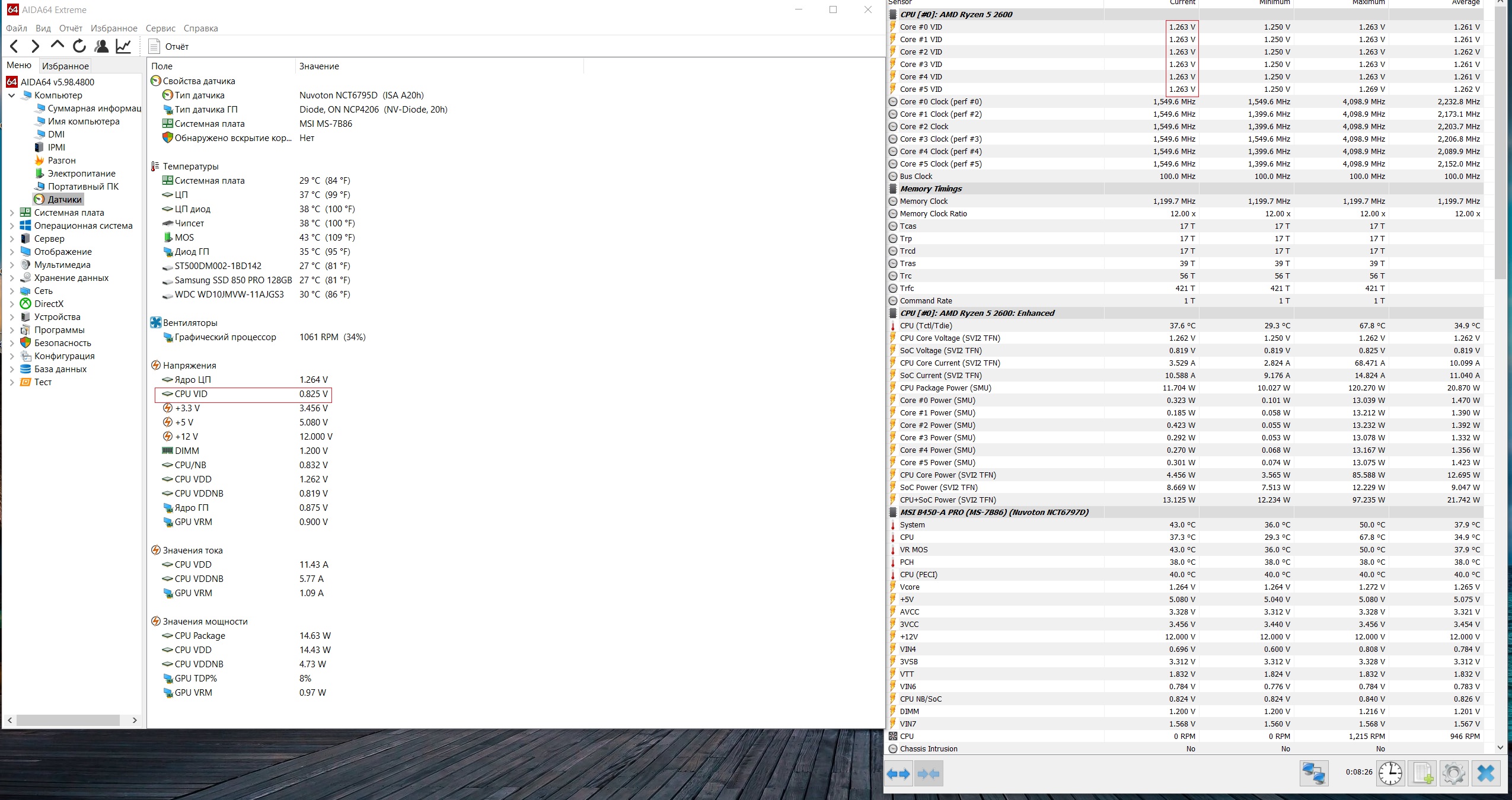Image resolution: width=1512 pixels, height=800 pixels.
Task: Click the Refresh icon in AIDA64 toolbar
Action: point(79,46)
